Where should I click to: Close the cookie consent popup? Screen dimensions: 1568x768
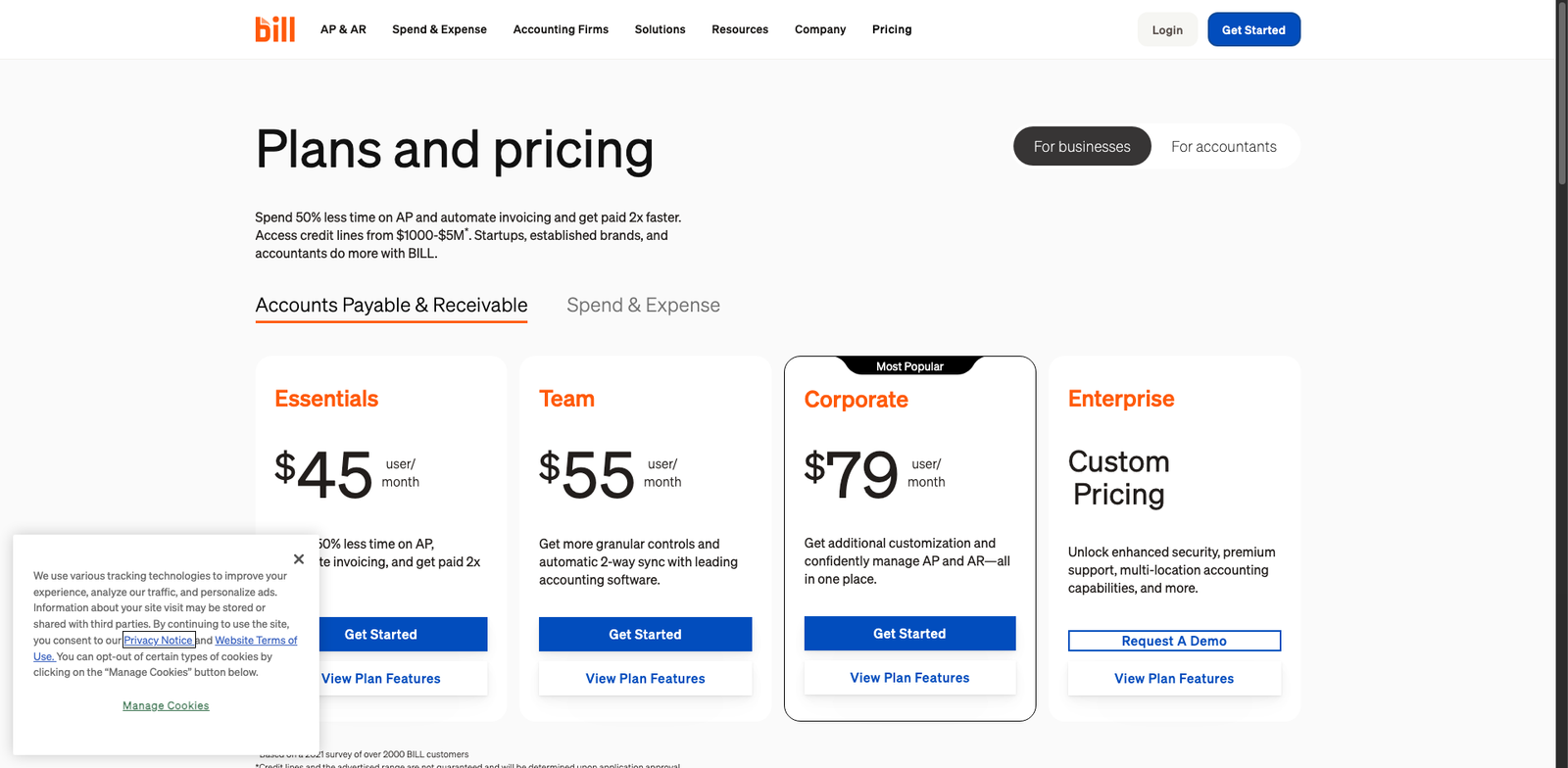299,559
